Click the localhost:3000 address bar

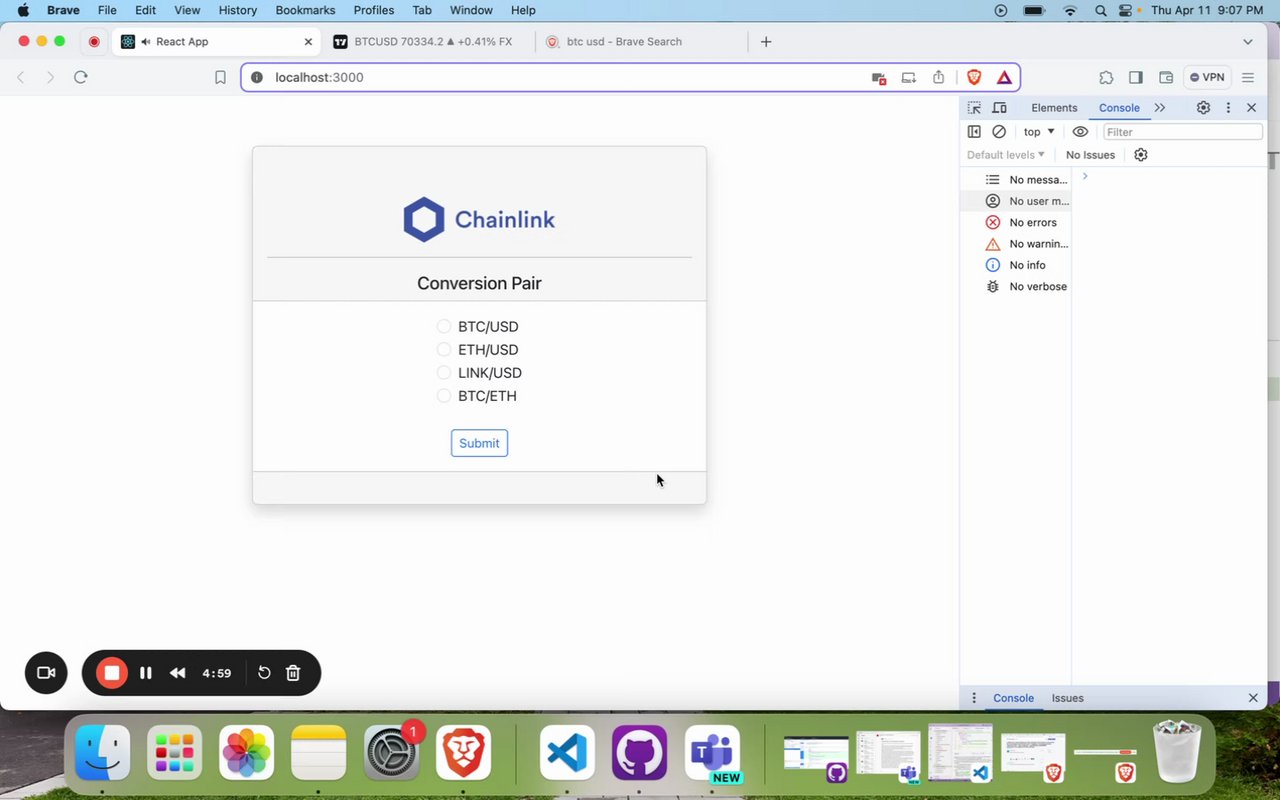coord(630,77)
